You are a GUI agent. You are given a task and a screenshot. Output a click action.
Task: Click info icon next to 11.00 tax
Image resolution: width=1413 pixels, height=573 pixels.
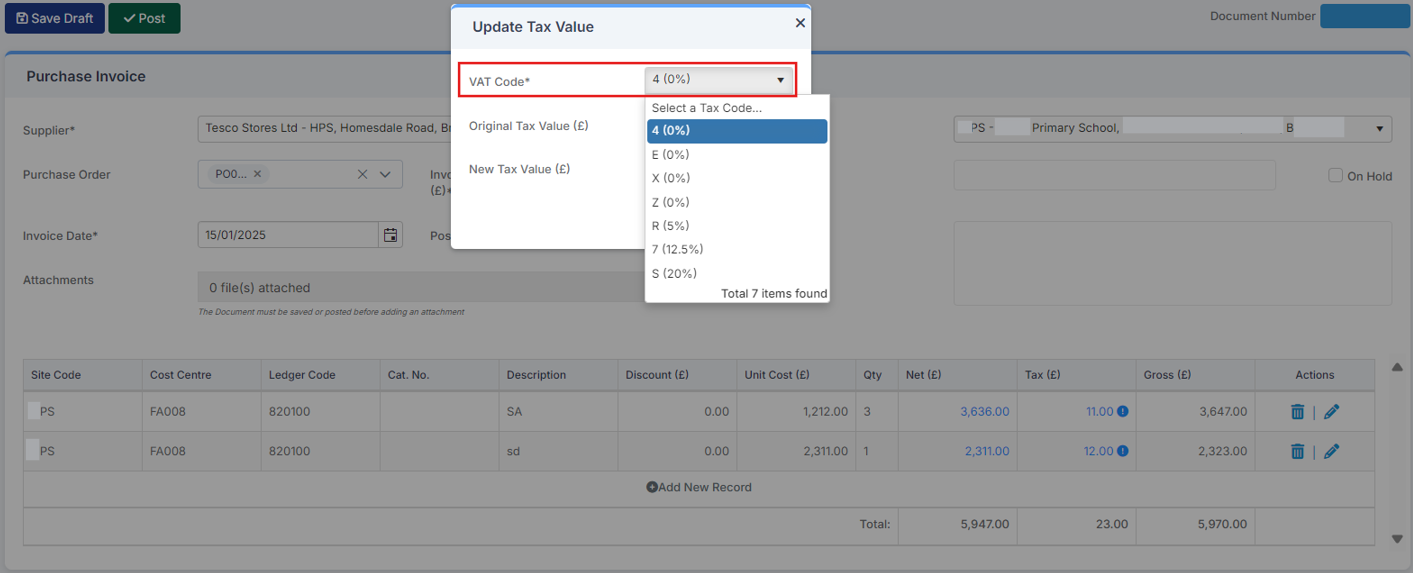[1122, 411]
